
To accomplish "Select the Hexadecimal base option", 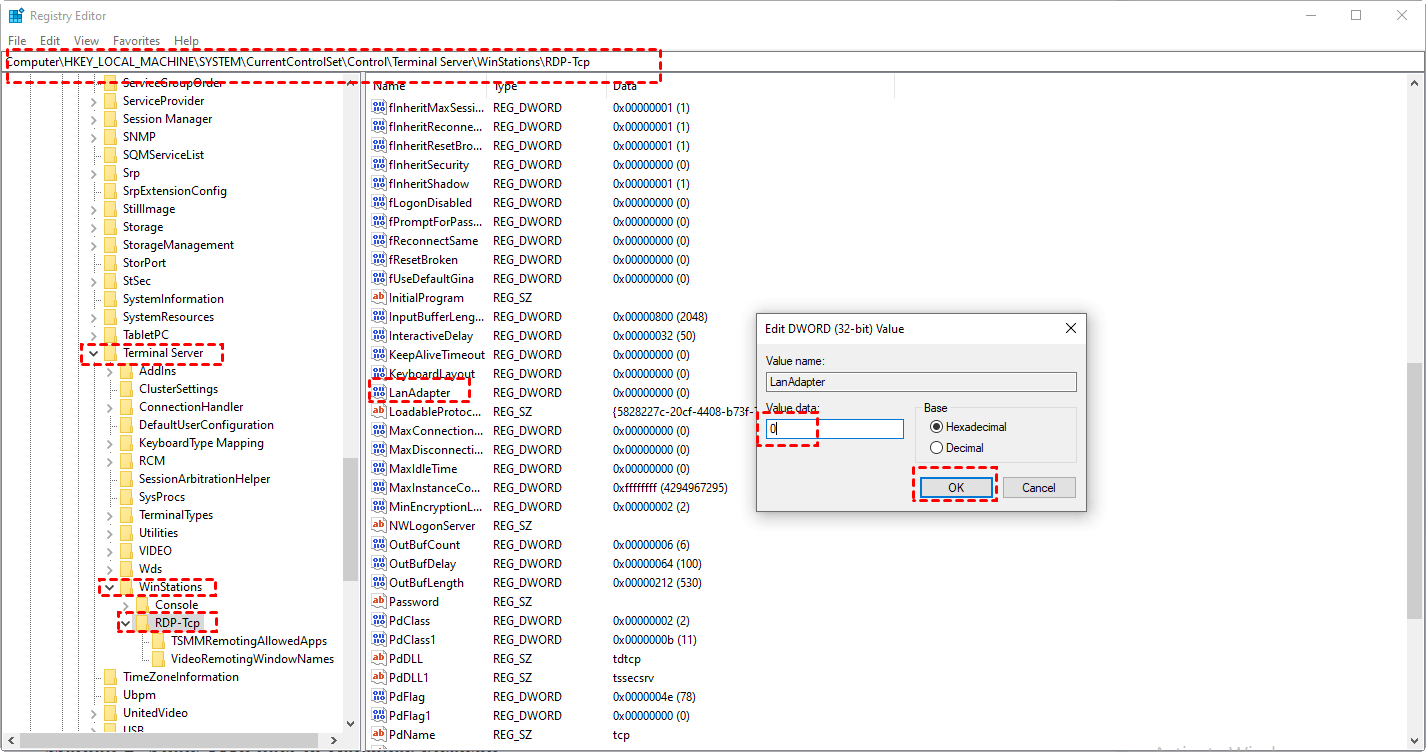I will (937, 427).
